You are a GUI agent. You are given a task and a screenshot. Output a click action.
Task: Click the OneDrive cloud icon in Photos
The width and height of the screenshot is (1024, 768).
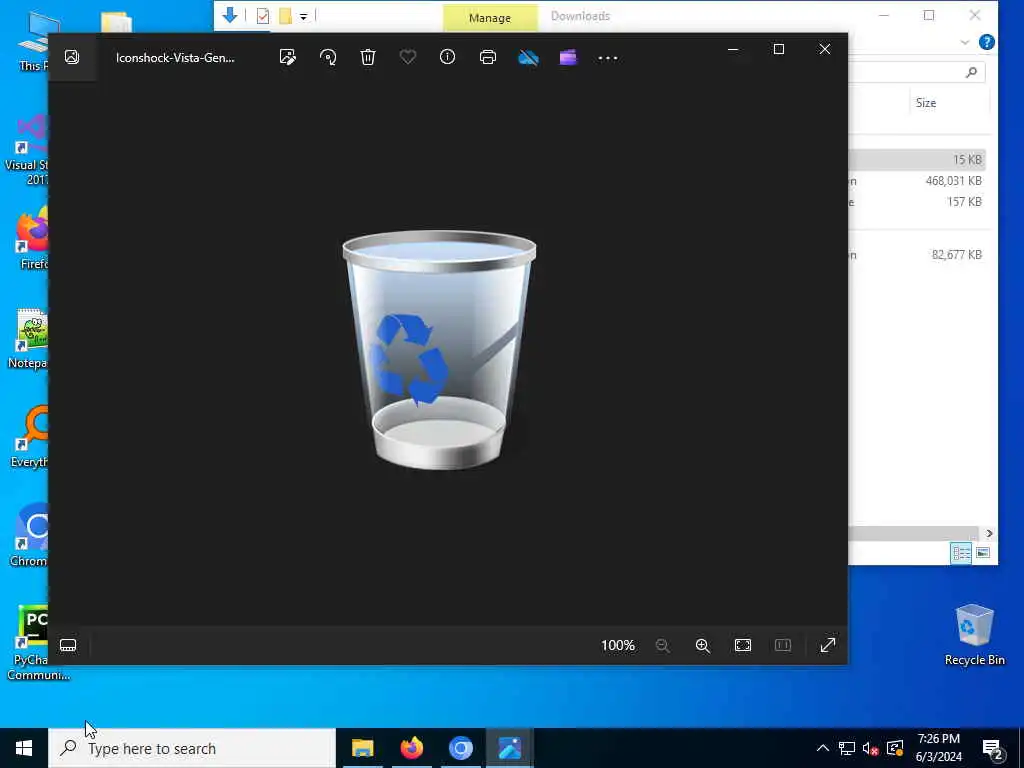[528, 57]
